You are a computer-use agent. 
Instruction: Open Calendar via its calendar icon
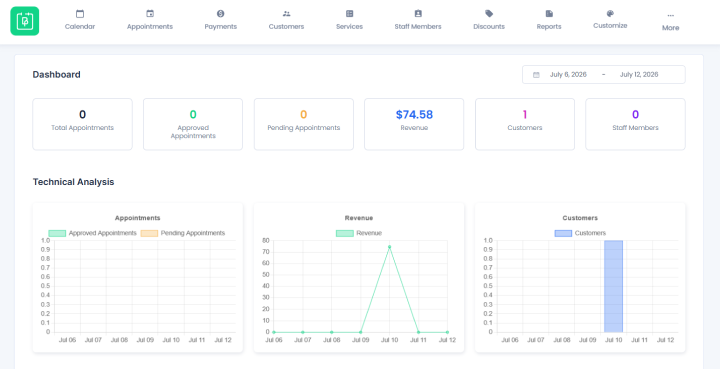[80, 14]
